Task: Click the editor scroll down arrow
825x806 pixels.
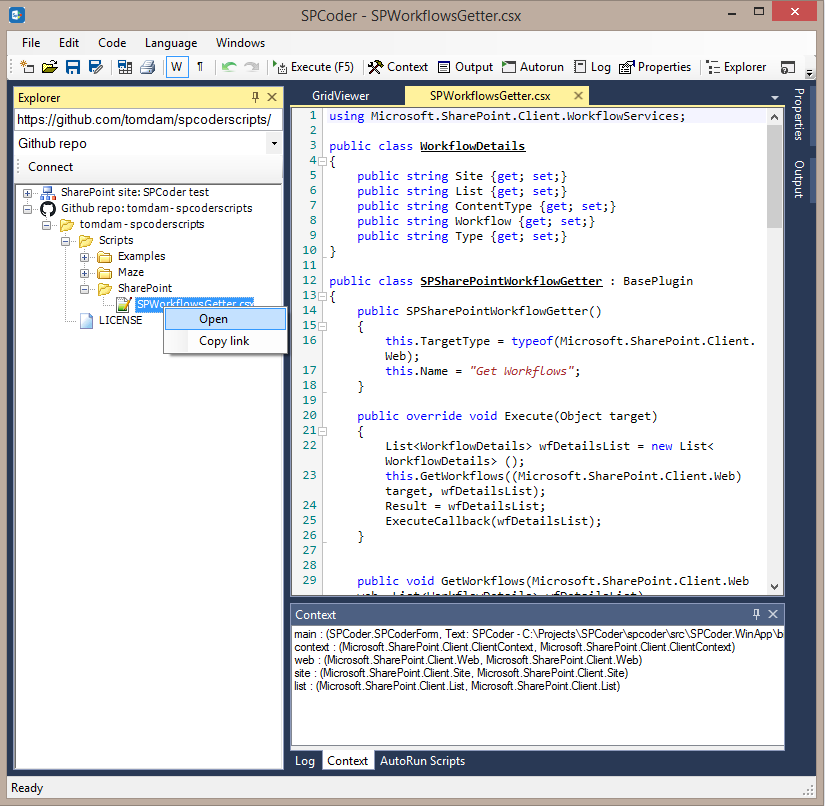Action: (x=774, y=586)
